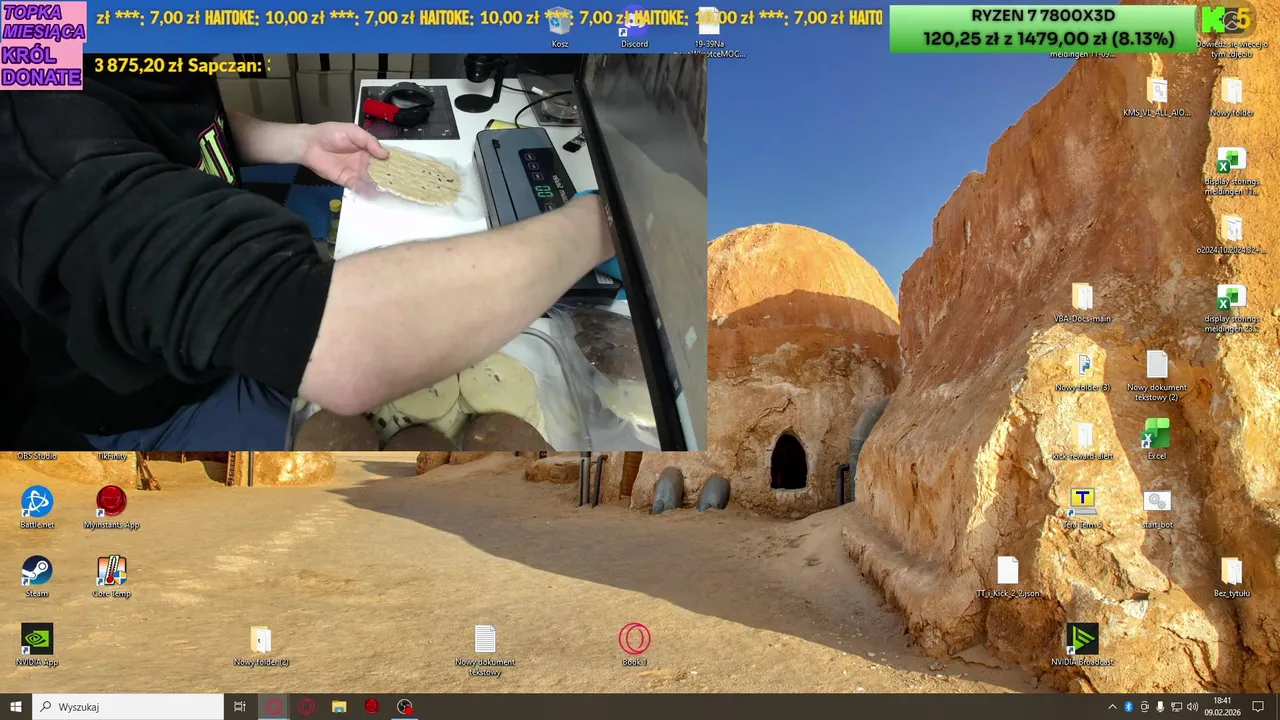The width and height of the screenshot is (1280, 720).
Task: Select the TT_i_Kick_2_2.json file
Action: 1008,577
